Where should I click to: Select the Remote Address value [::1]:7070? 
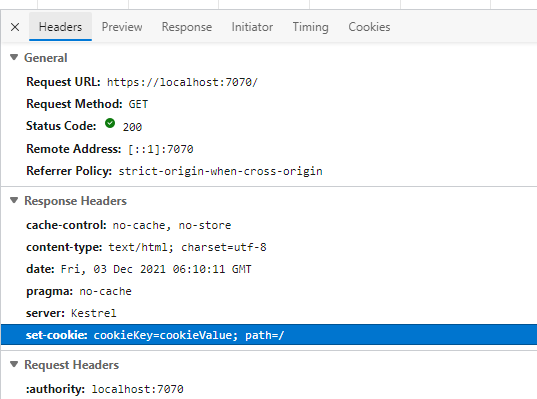point(161,149)
